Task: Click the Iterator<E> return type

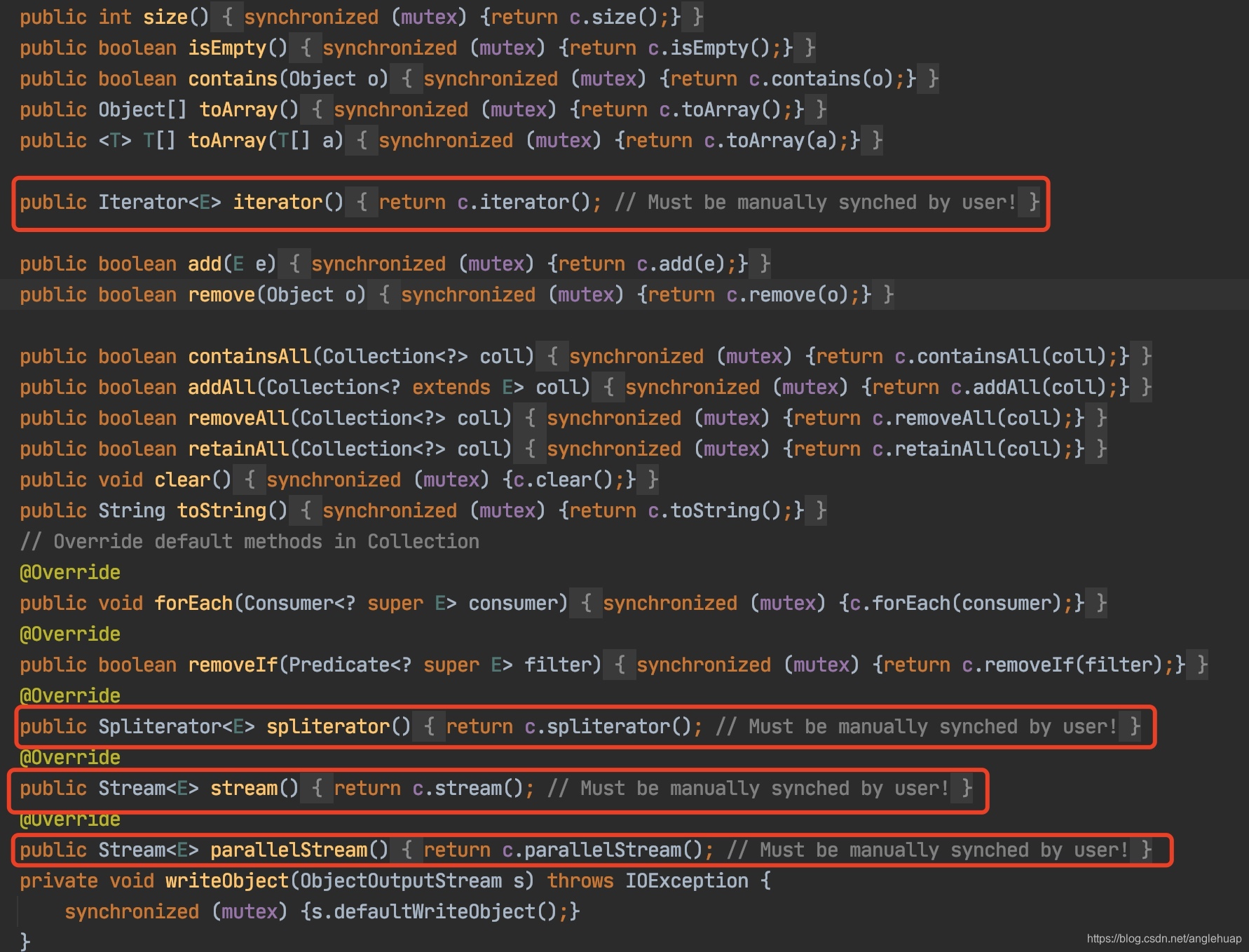Action: coord(160,202)
